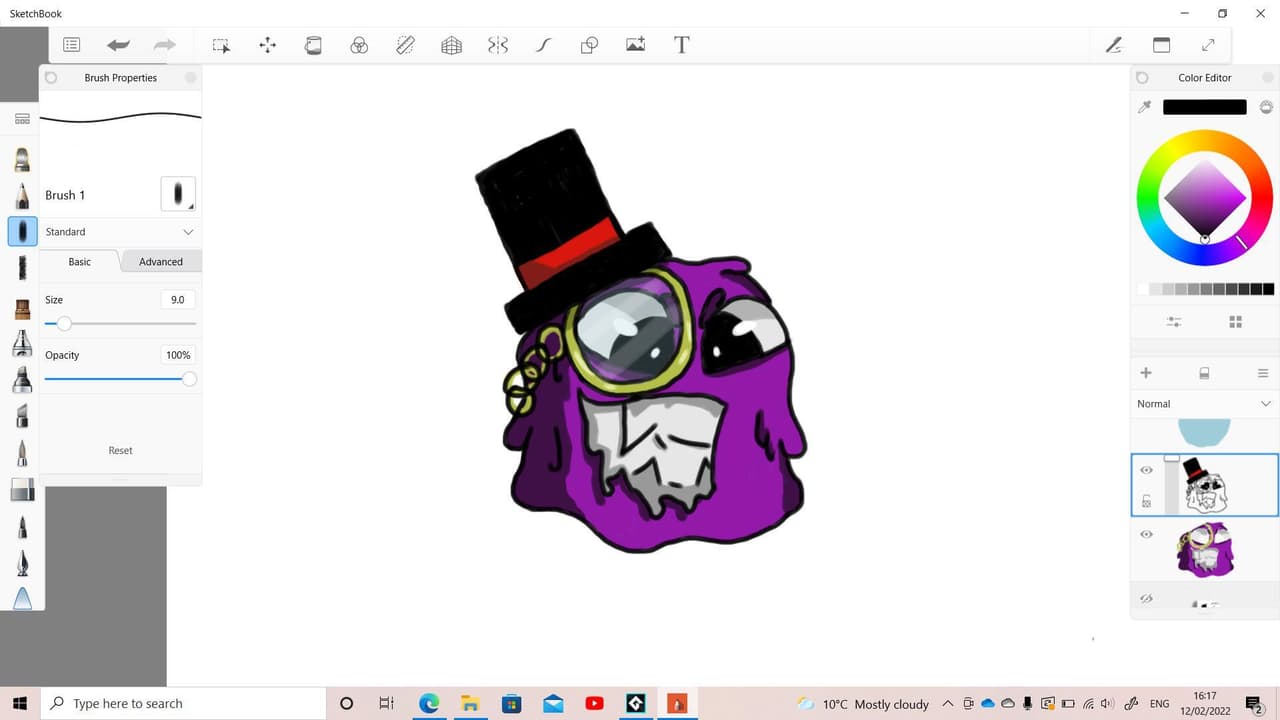
Task: Hide the top hat outline layer
Action: click(1146, 470)
